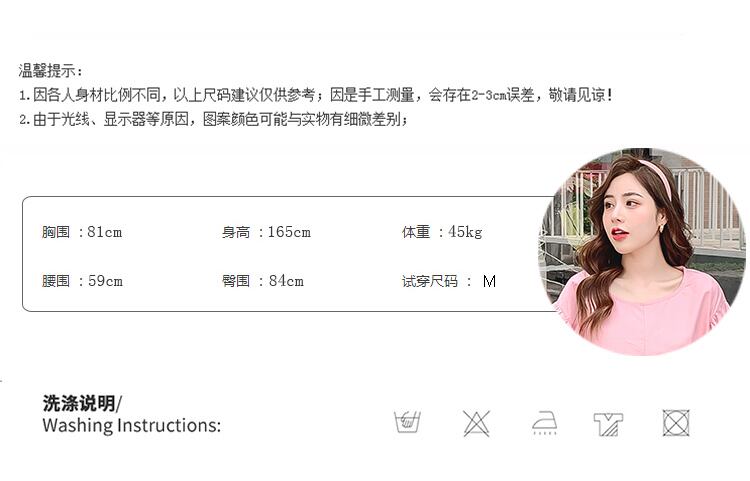Click the do-not-bleach crossed triangle icon
750x481 pixels.
(x=476, y=423)
